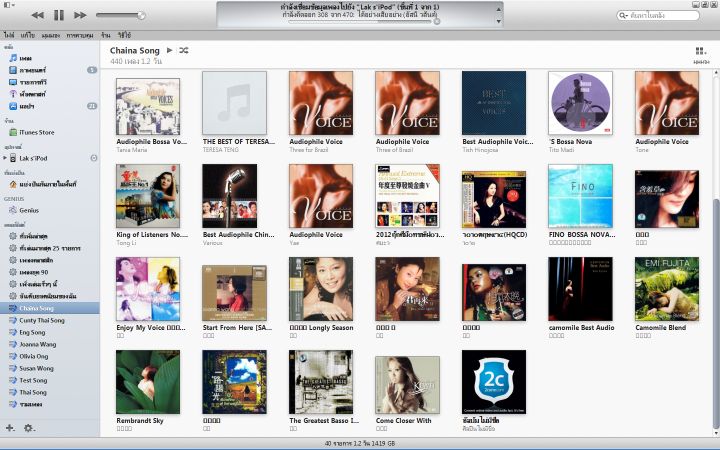Viewport: 720px width, 450px height.
Task: Select the Susan Wong playlist
Action: (x=36, y=368)
